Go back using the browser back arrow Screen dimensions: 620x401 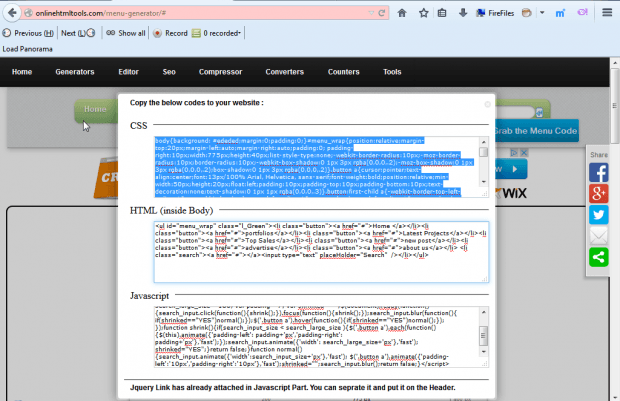[12, 13]
